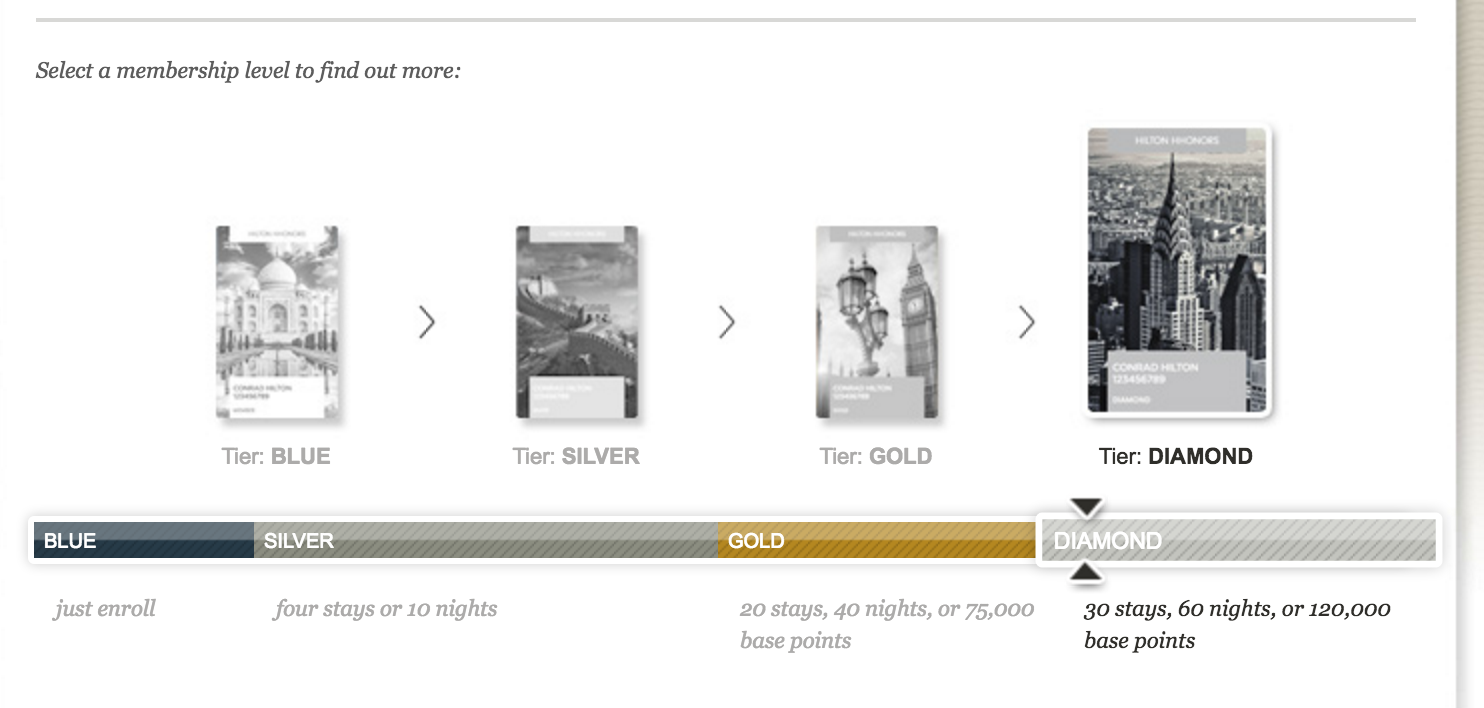Click the chevron between Silver and Gold cards

(x=727, y=322)
